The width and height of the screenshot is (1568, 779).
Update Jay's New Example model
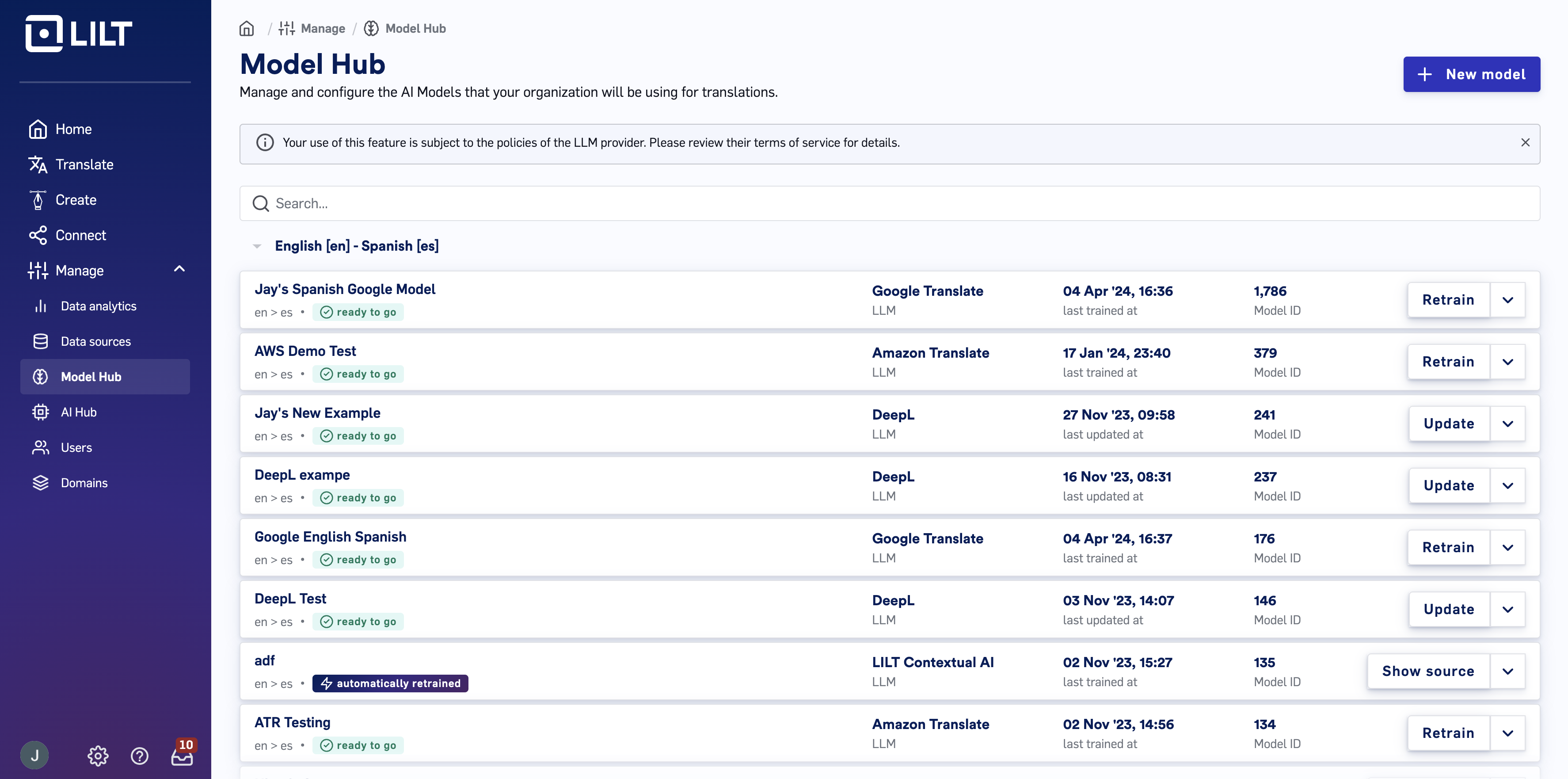click(x=1449, y=424)
